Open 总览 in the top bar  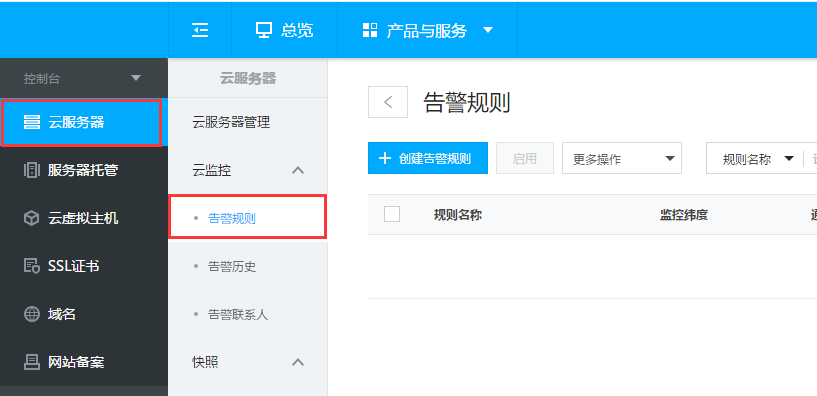[x=285, y=30]
